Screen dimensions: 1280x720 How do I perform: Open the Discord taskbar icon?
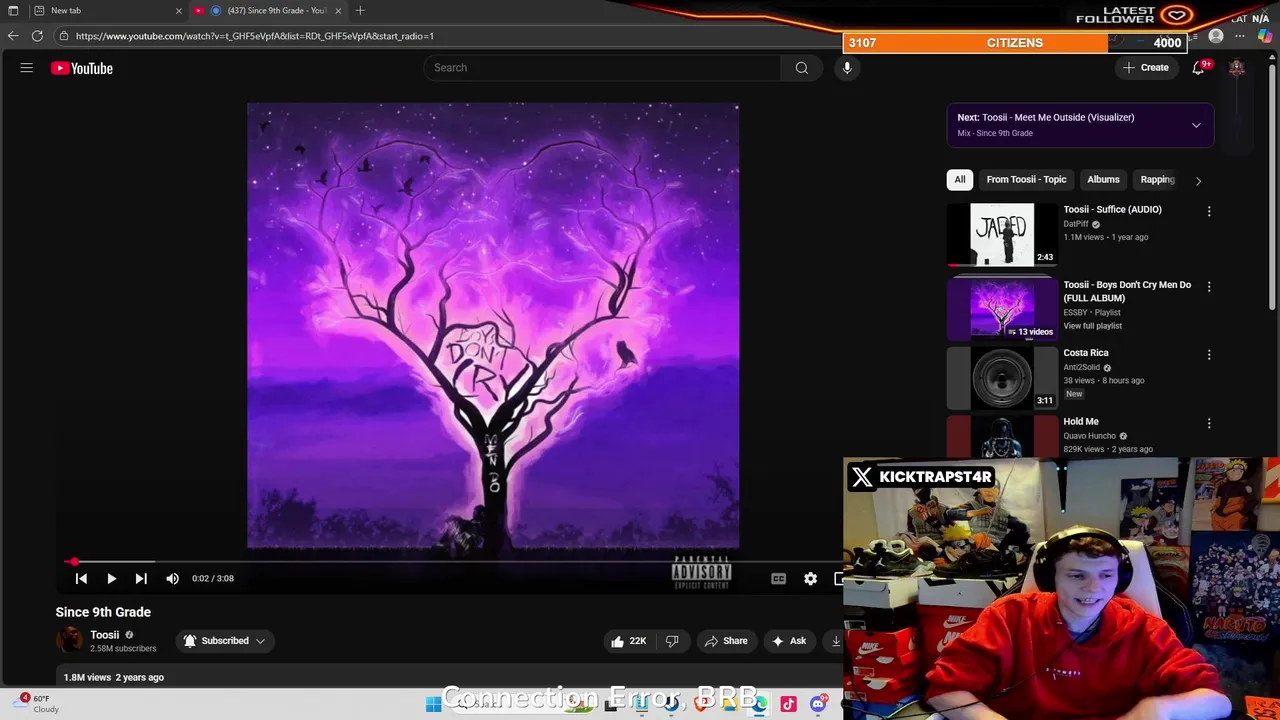tap(818, 704)
